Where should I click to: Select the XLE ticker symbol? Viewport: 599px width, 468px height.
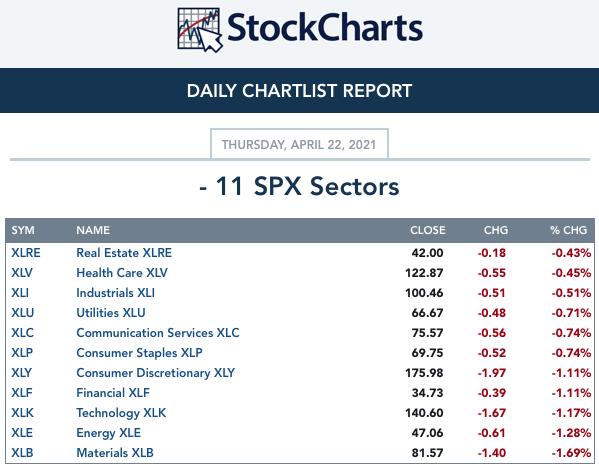tap(22, 432)
